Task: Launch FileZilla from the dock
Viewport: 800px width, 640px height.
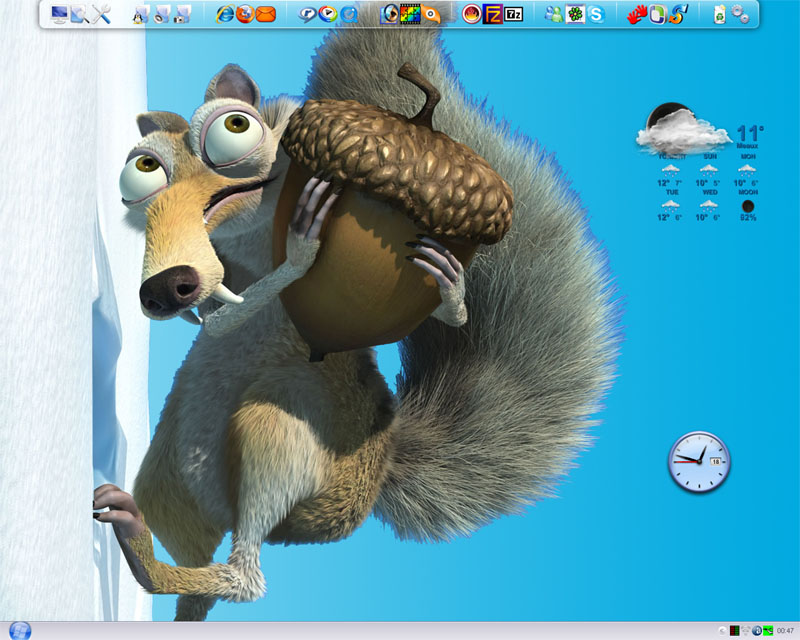Action: tap(492, 14)
